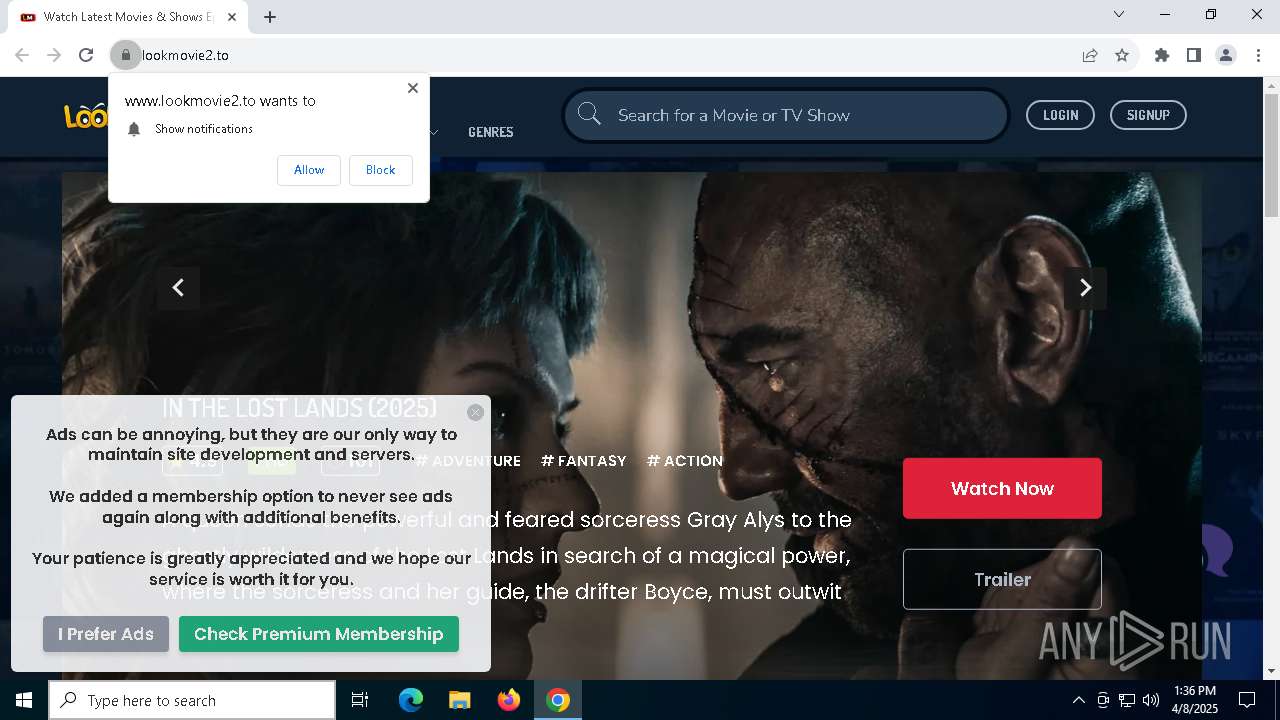Go back with browser back arrow

(22, 55)
